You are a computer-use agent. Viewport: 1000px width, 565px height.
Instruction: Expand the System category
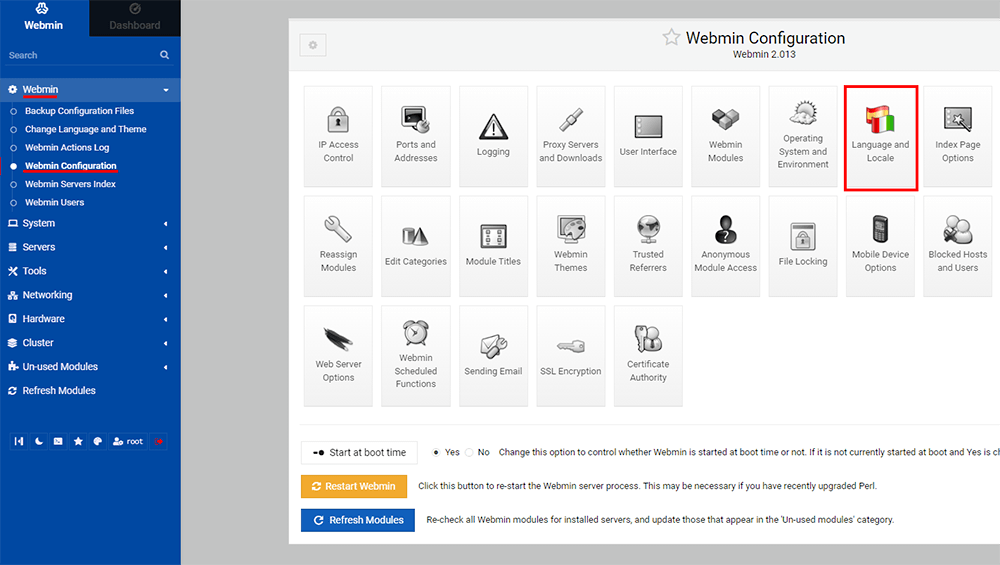tap(90, 223)
